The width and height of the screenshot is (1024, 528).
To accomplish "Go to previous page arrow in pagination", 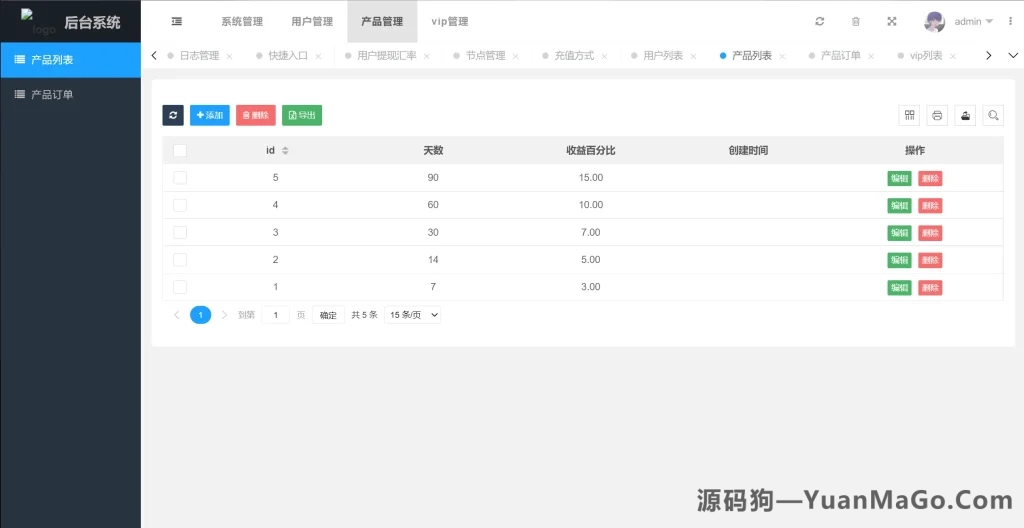I will (176, 315).
